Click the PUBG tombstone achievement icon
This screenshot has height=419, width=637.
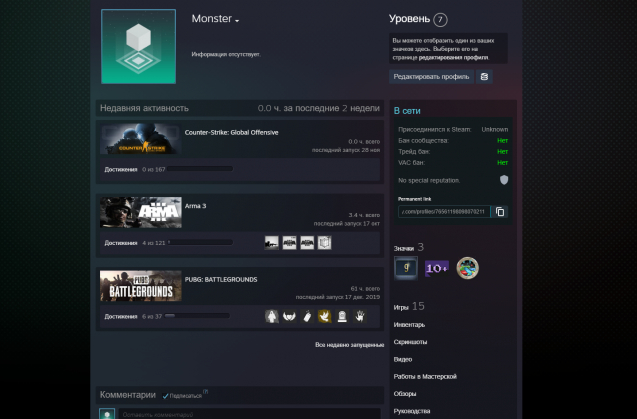point(342,316)
